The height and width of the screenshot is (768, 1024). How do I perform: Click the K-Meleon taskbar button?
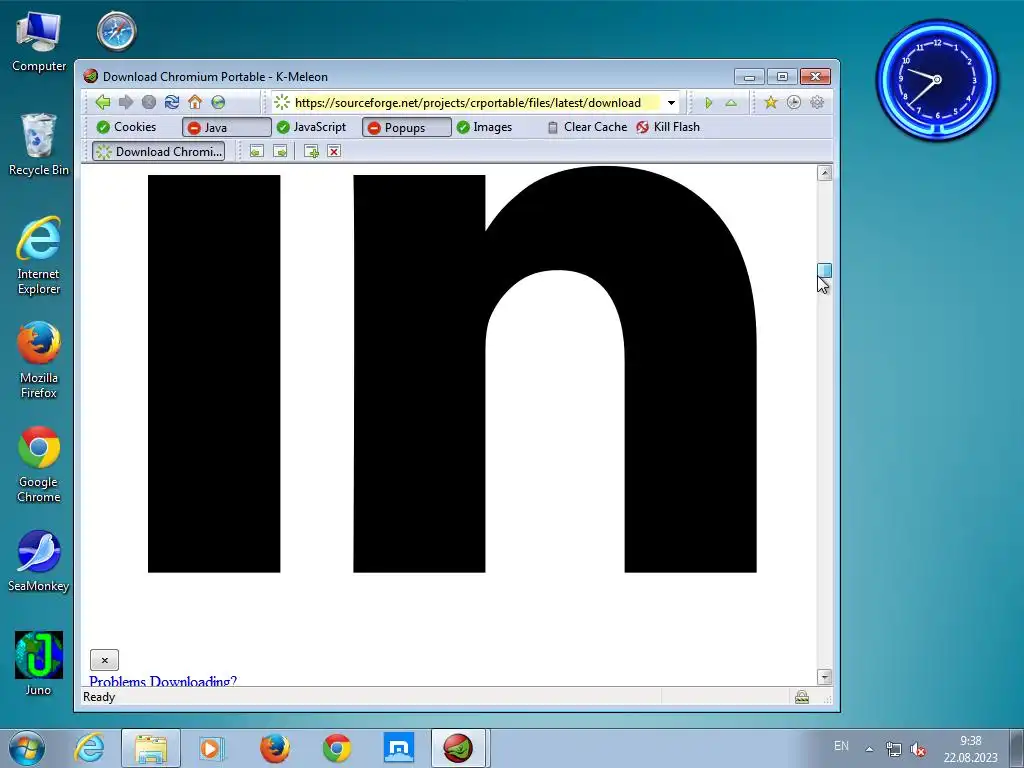pyautogui.click(x=458, y=748)
